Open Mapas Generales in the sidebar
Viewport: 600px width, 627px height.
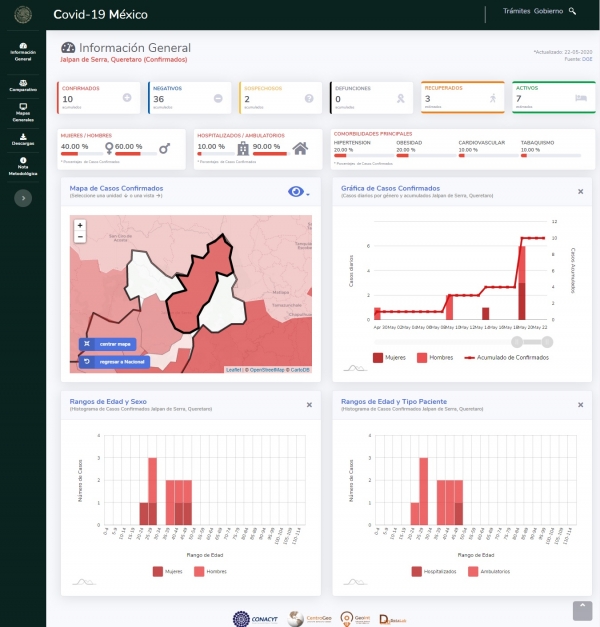pyautogui.click(x=23, y=111)
